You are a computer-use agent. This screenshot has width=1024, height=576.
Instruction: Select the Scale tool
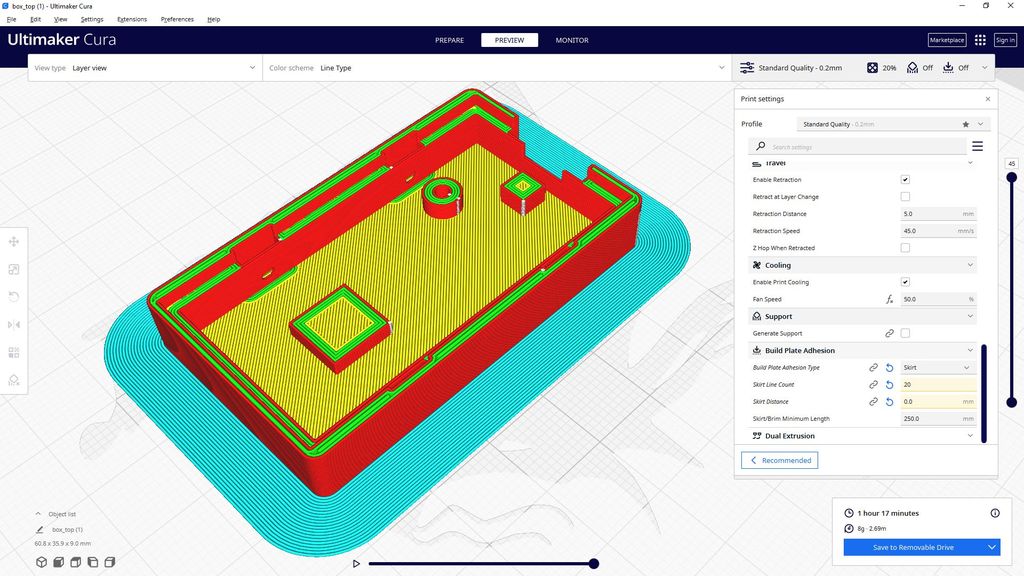[x=14, y=269]
